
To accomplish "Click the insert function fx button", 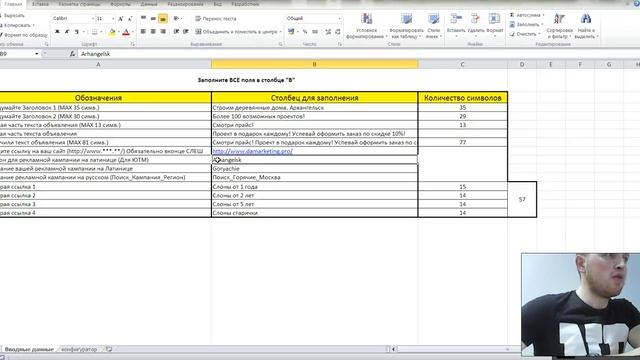I will pyautogui.click(x=72, y=54).
